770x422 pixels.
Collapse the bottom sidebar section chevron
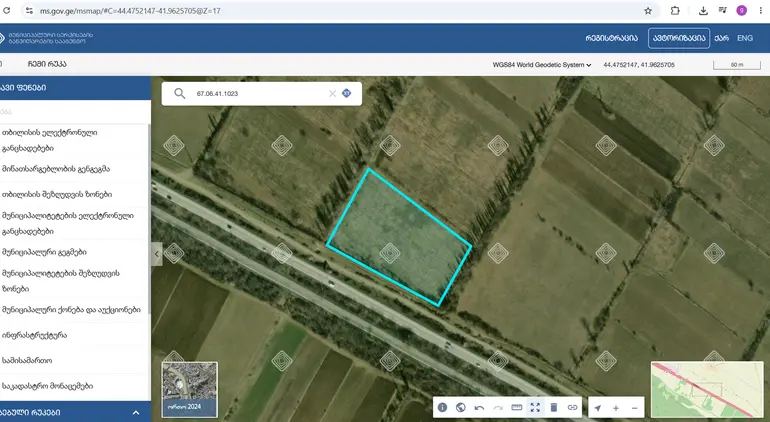(x=136, y=413)
